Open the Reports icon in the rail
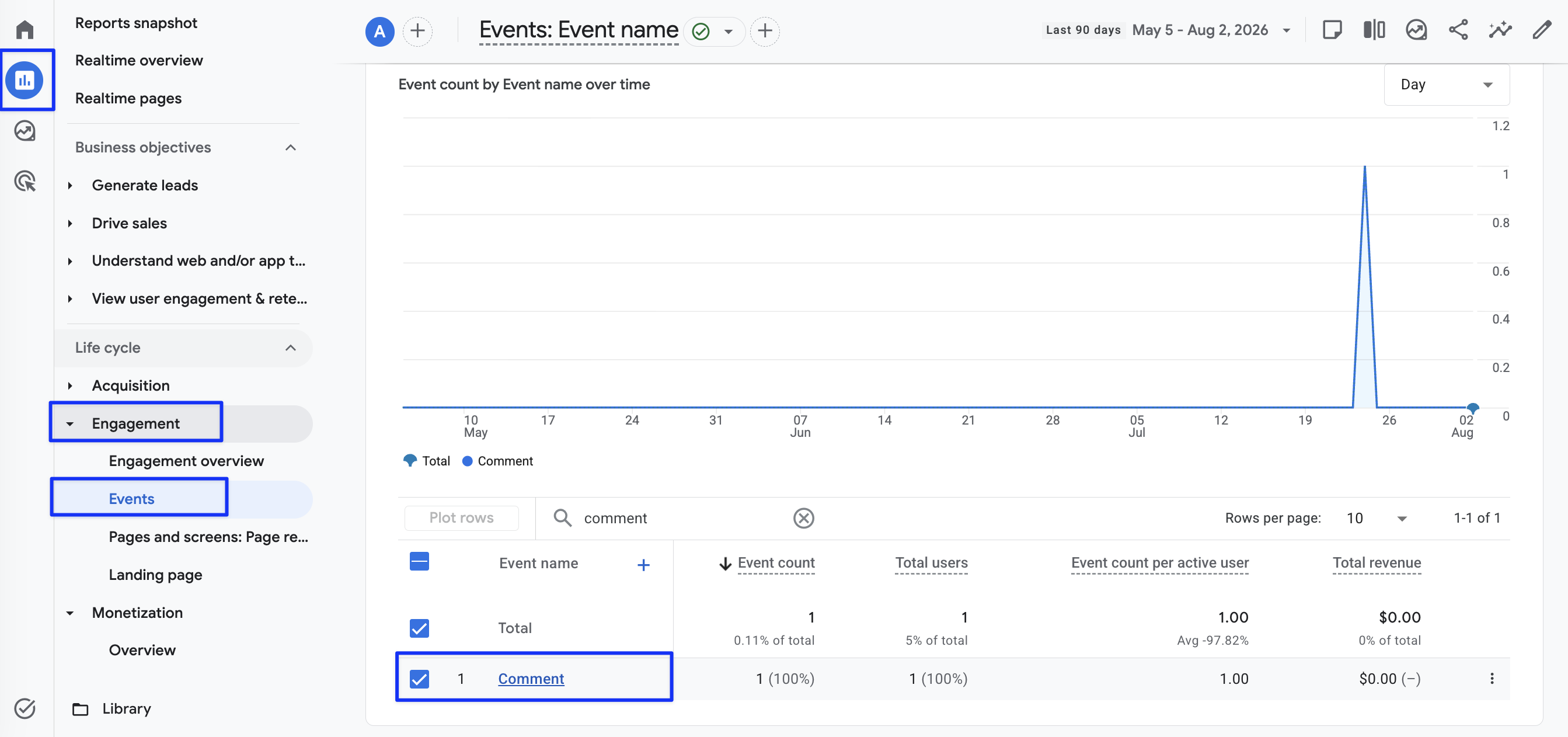The image size is (1568, 737). tap(25, 80)
